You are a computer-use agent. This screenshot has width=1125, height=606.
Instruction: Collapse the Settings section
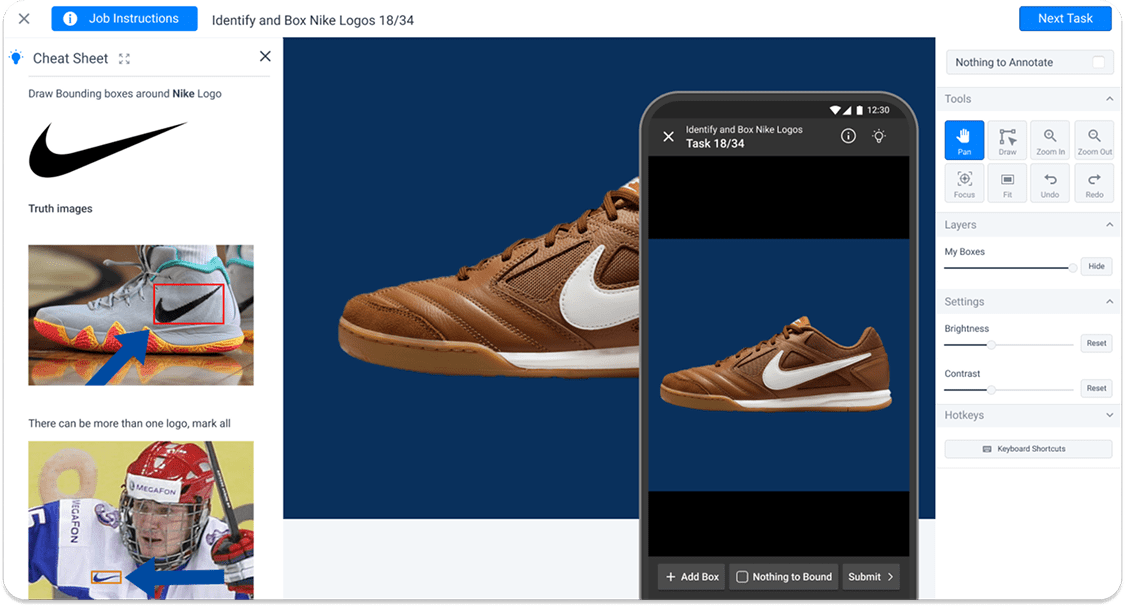coord(1108,301)
